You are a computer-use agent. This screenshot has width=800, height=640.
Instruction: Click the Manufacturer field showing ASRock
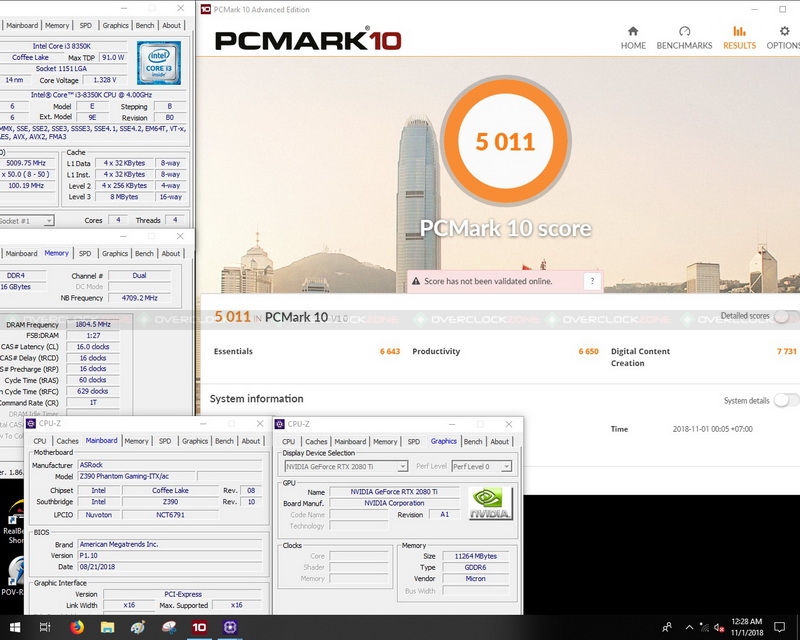(170, 465)
